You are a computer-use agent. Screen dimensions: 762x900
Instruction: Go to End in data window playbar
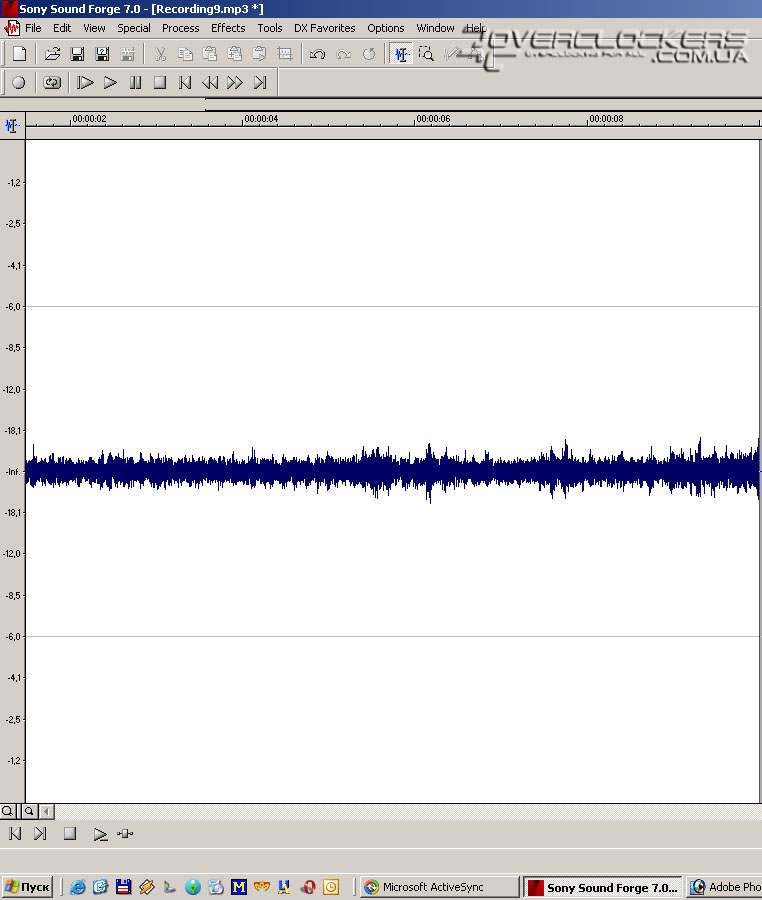pyautogui.click(x=40, y=834)
